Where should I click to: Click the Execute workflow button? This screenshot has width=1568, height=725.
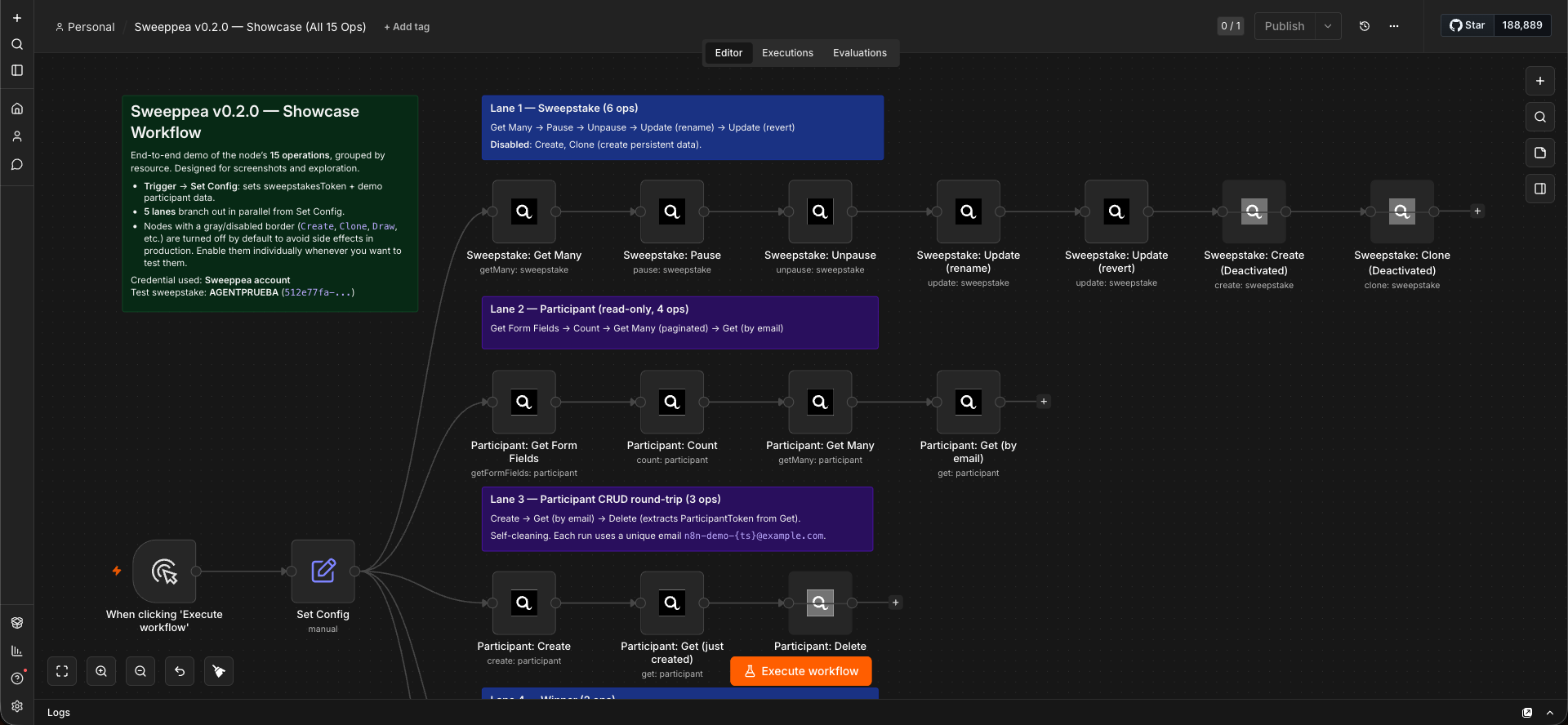tap(801, 671)
